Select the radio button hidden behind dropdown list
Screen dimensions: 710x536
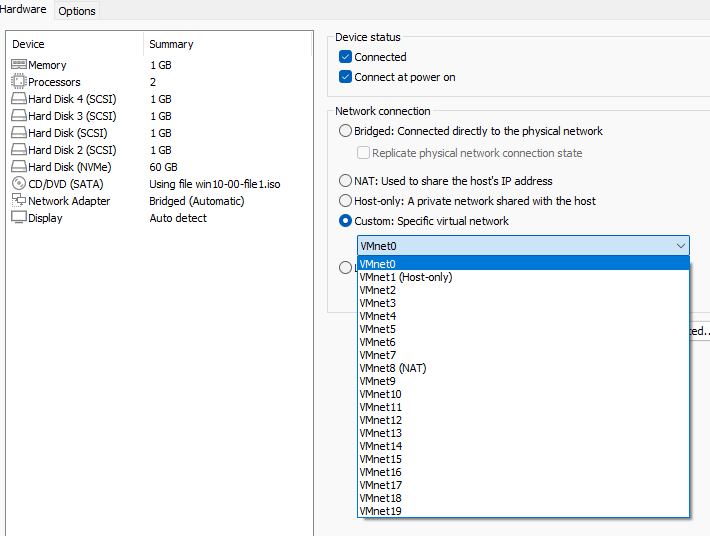coord(345,268)
